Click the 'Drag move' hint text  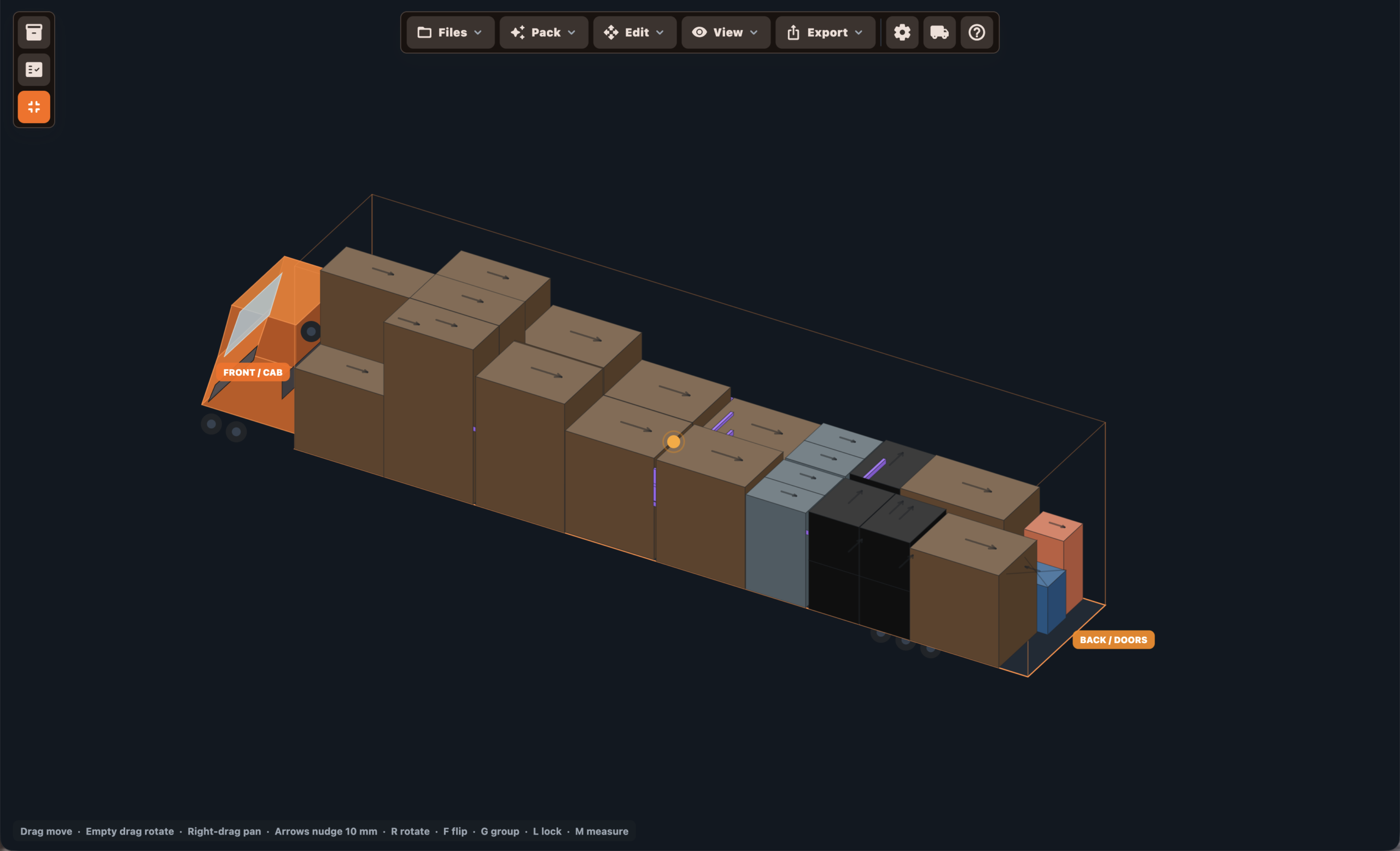point(46,831)
